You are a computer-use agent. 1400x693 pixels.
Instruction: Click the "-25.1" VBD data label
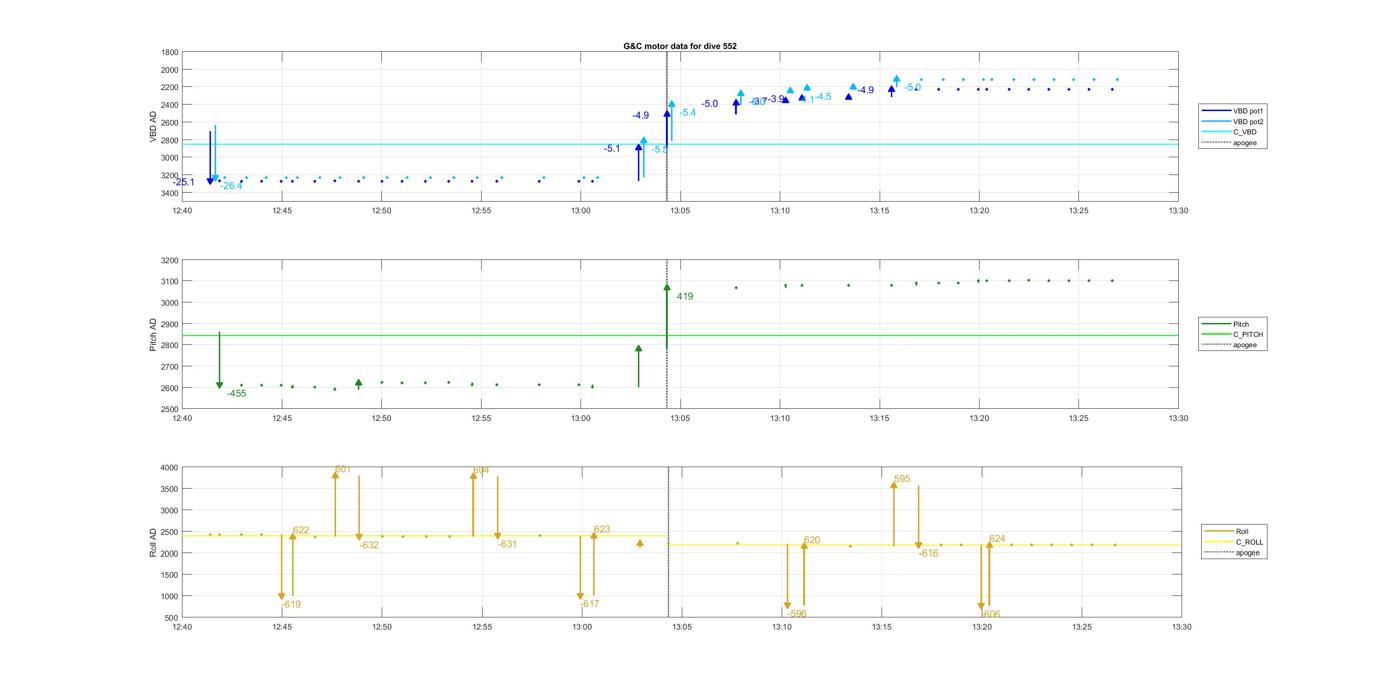point(183,182)
